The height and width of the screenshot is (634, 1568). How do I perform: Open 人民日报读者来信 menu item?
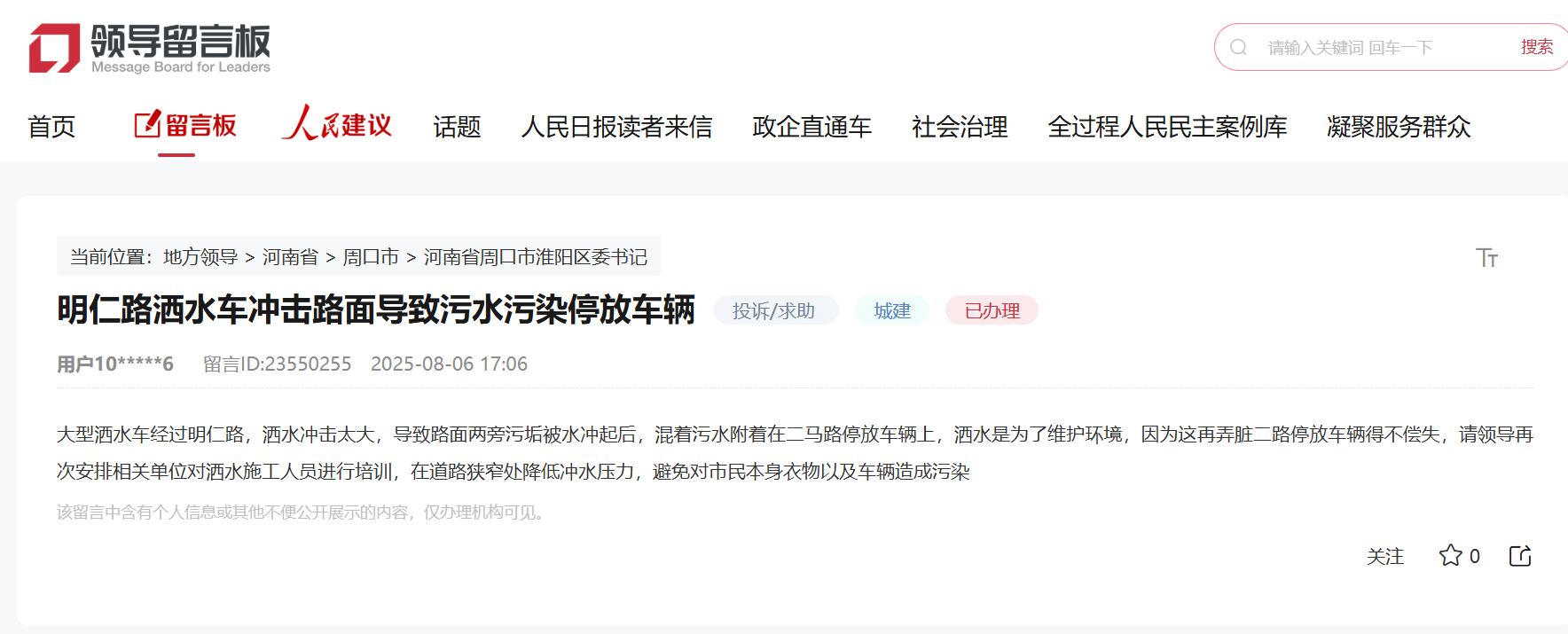[x=616, y=127]
